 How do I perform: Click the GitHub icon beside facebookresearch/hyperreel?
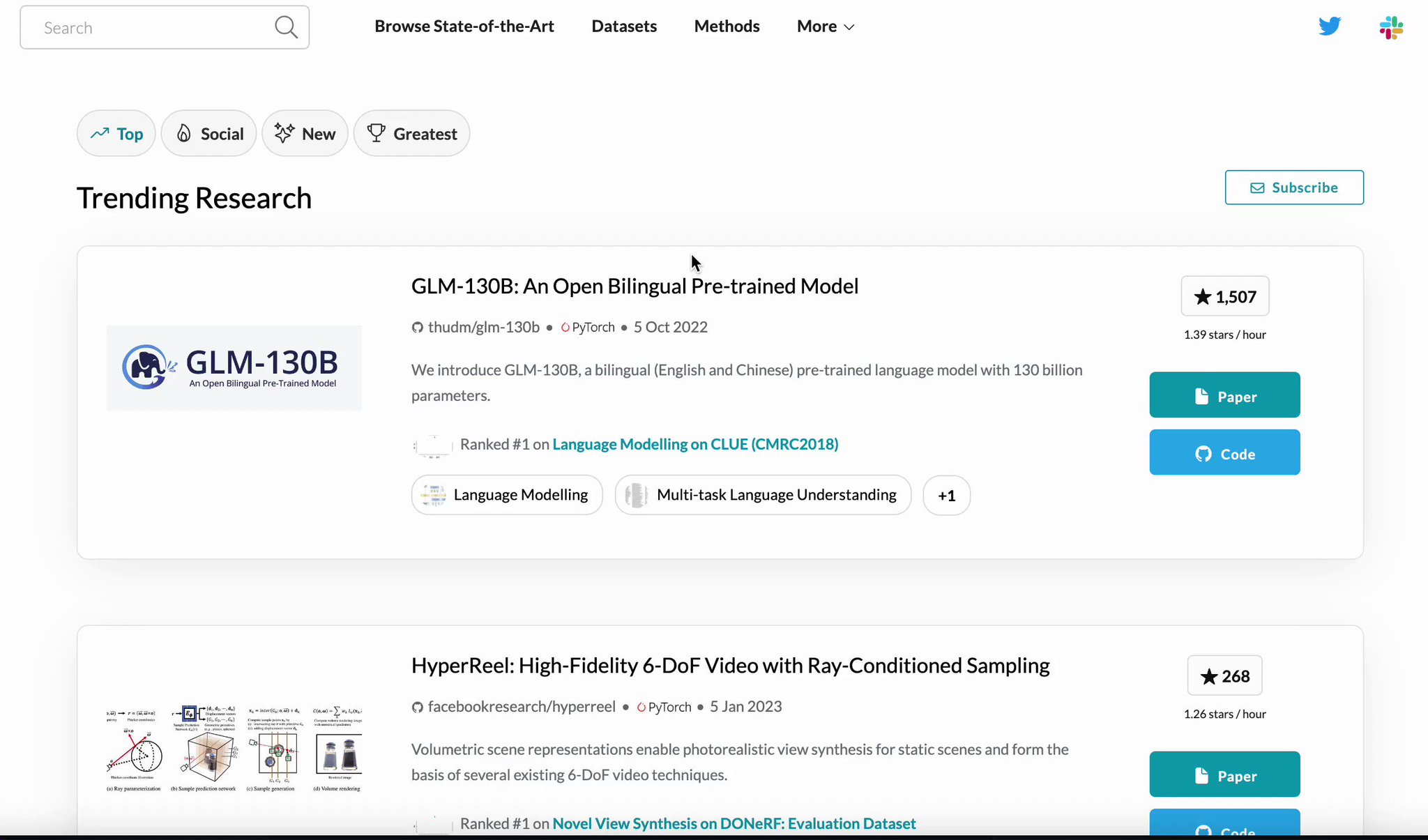pyautogui.click(x=417, y=706)
